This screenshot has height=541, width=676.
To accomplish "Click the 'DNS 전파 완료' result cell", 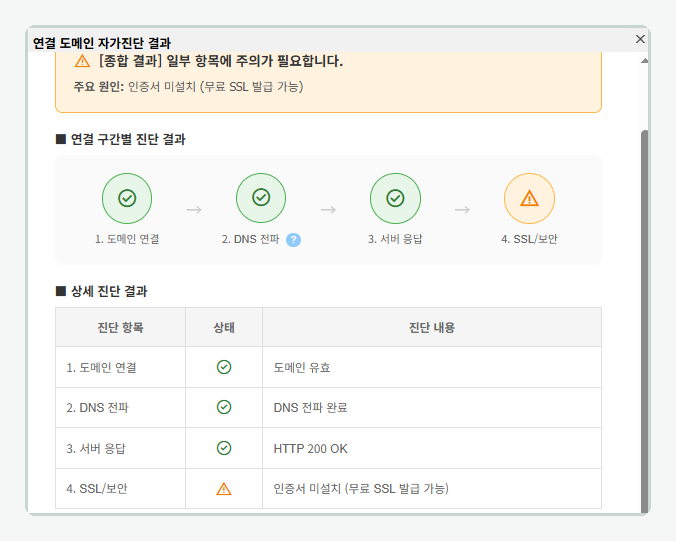I will click(432, 407).
